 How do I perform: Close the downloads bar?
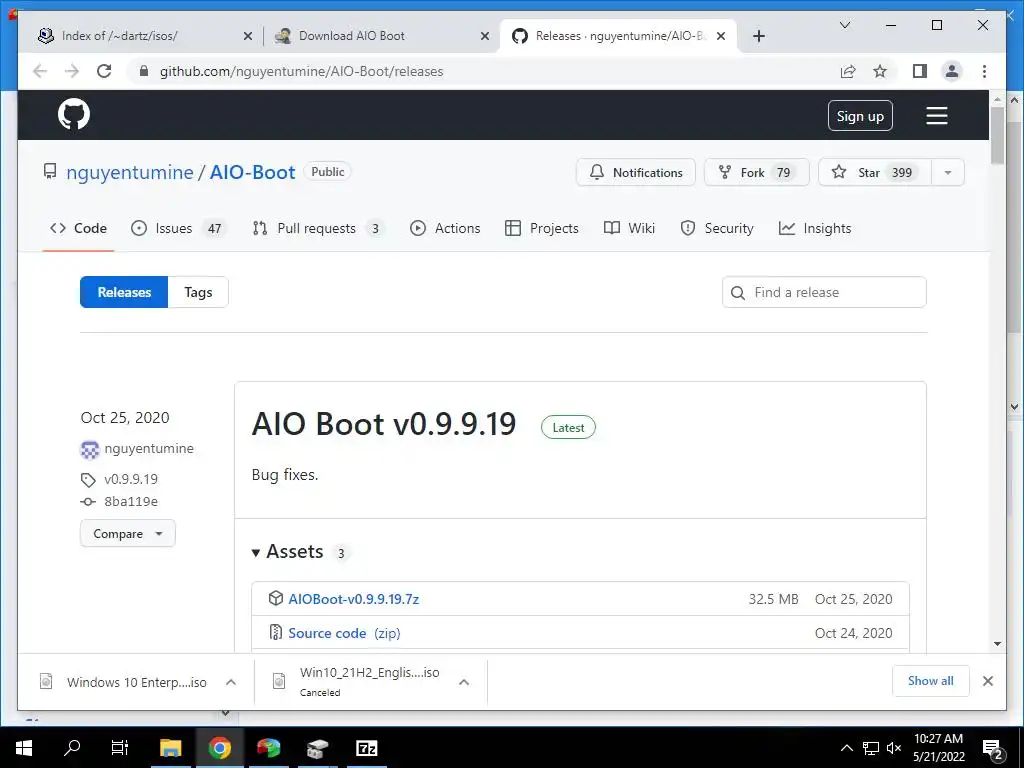[x=987, y=681]
